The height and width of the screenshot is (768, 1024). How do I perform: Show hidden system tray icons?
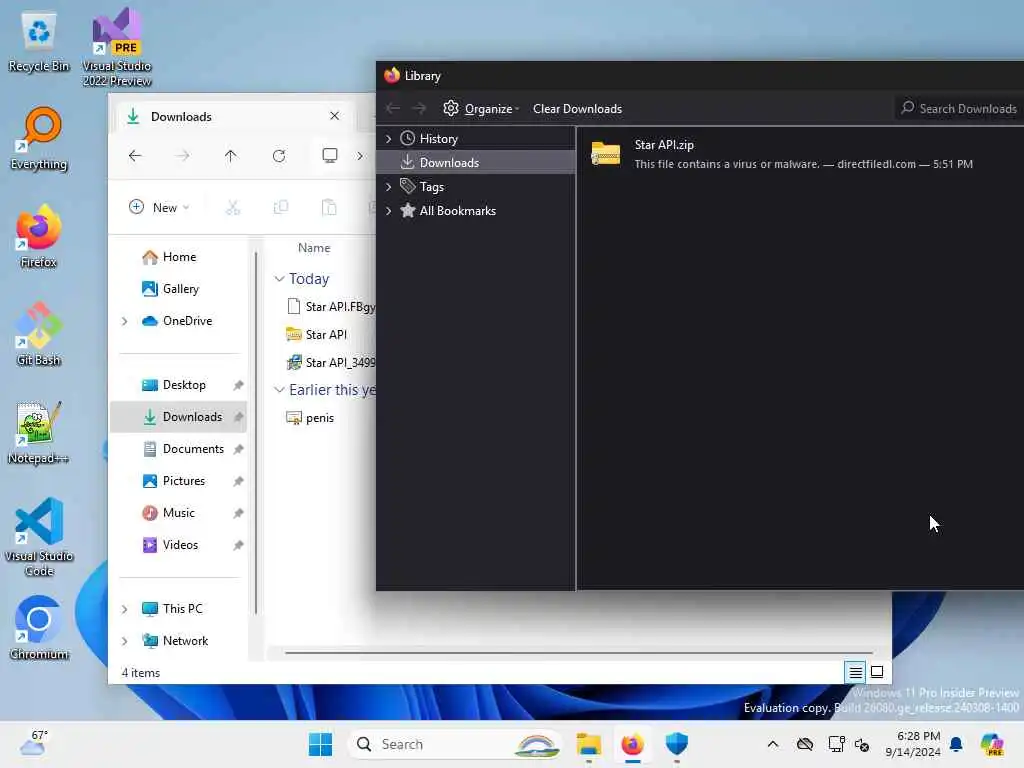[773, 744]
